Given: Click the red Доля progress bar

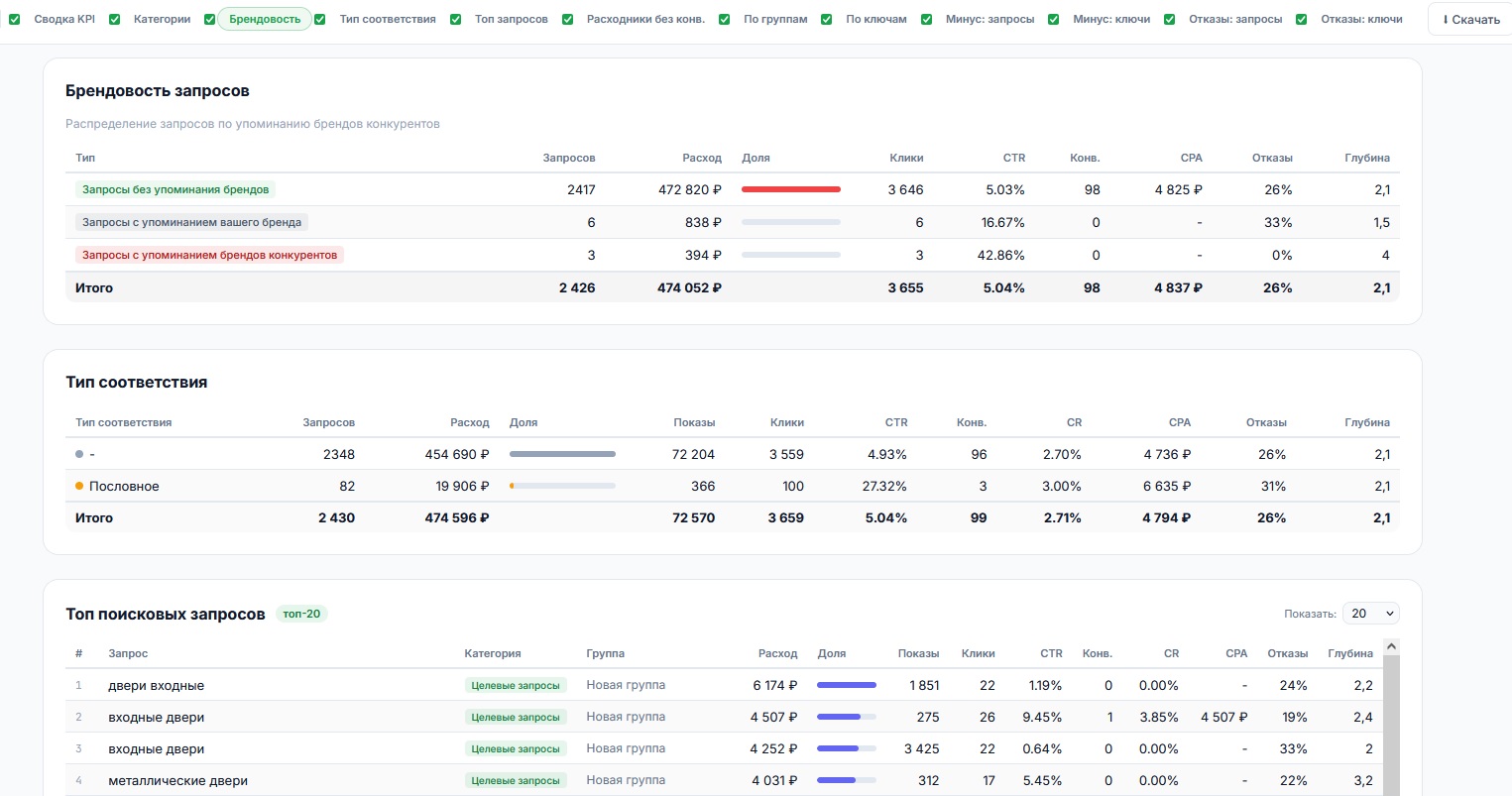Looking at the screenshot, I should pyautogui.click(x=791, y=189).
